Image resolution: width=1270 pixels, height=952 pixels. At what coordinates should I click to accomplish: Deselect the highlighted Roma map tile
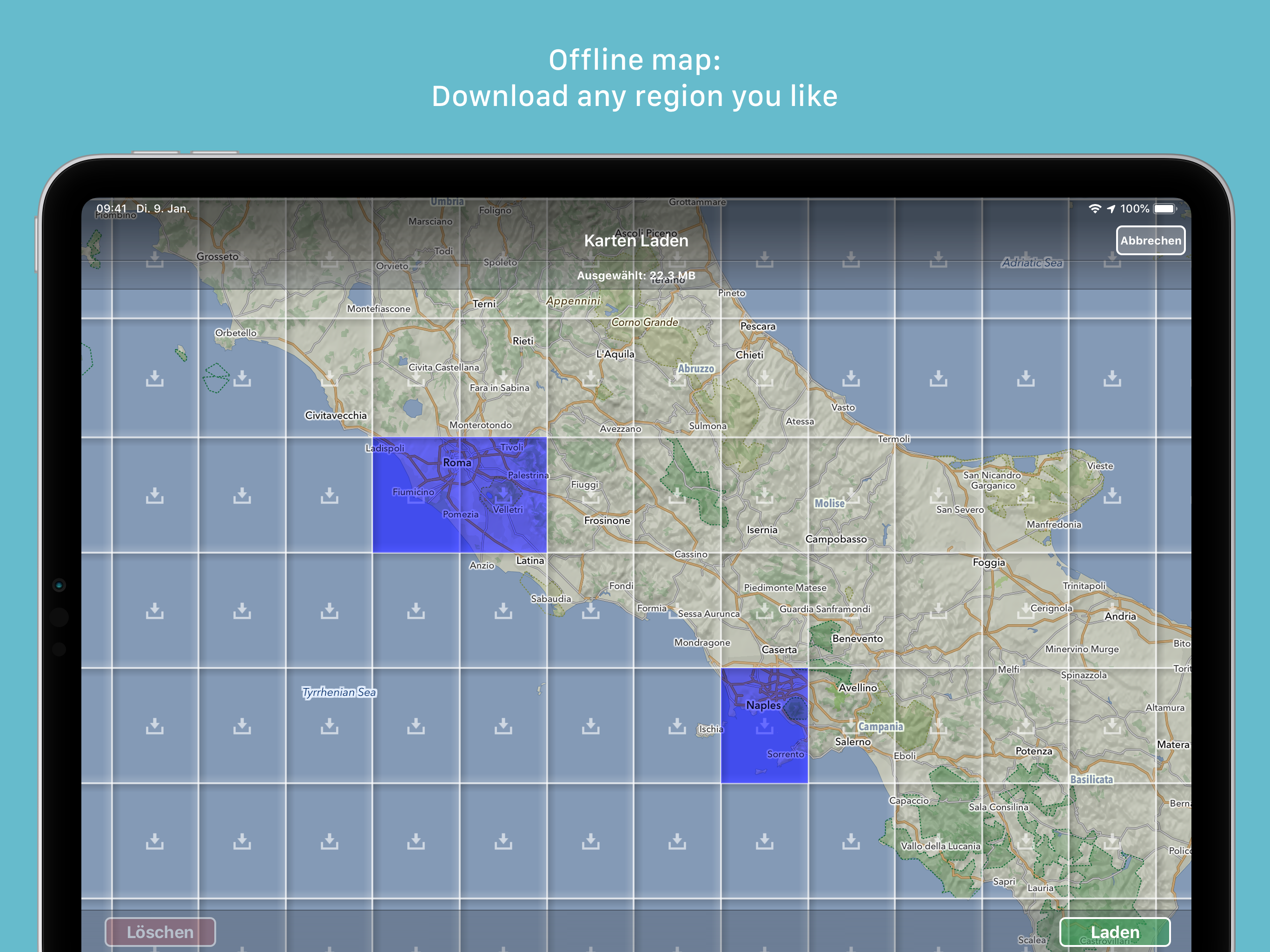(503, 495)
